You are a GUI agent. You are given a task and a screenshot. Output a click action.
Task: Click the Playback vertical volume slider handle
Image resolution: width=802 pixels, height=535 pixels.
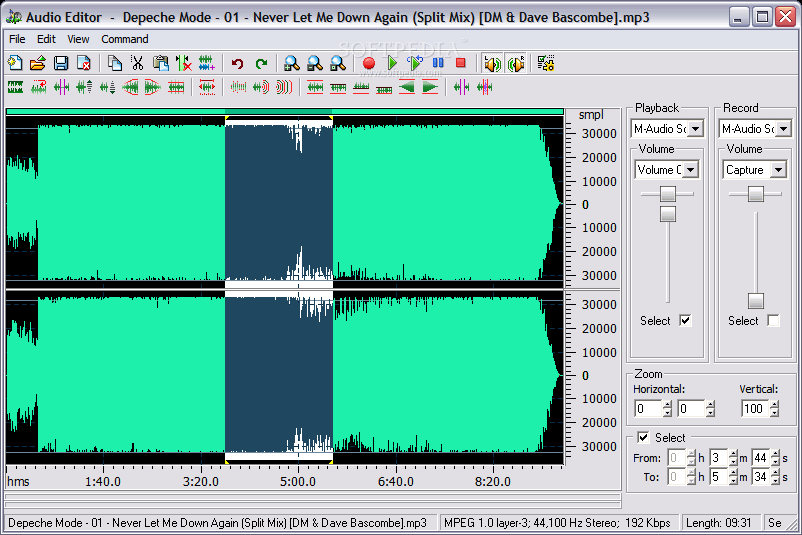coord(667,214)
